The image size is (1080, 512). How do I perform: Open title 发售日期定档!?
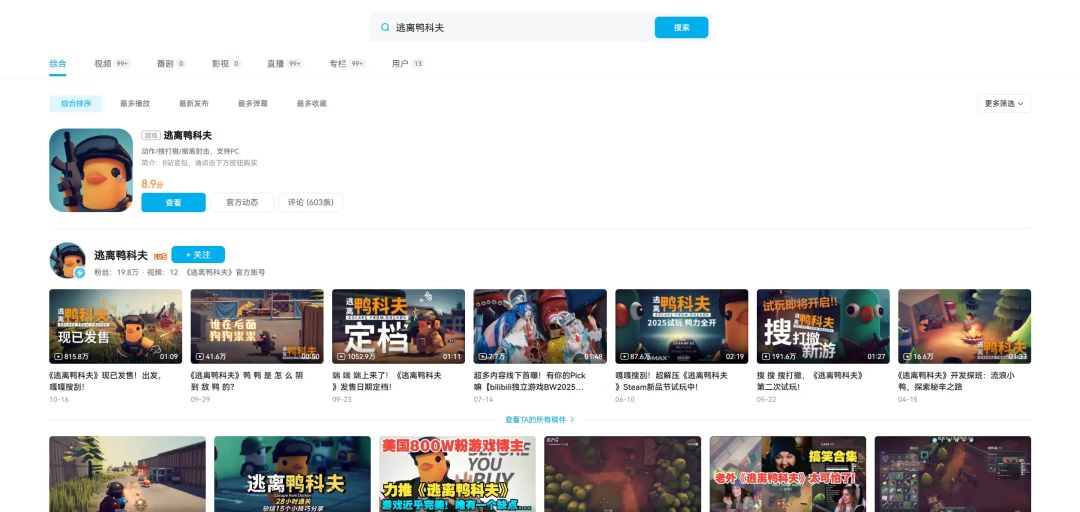click(386, 381)
